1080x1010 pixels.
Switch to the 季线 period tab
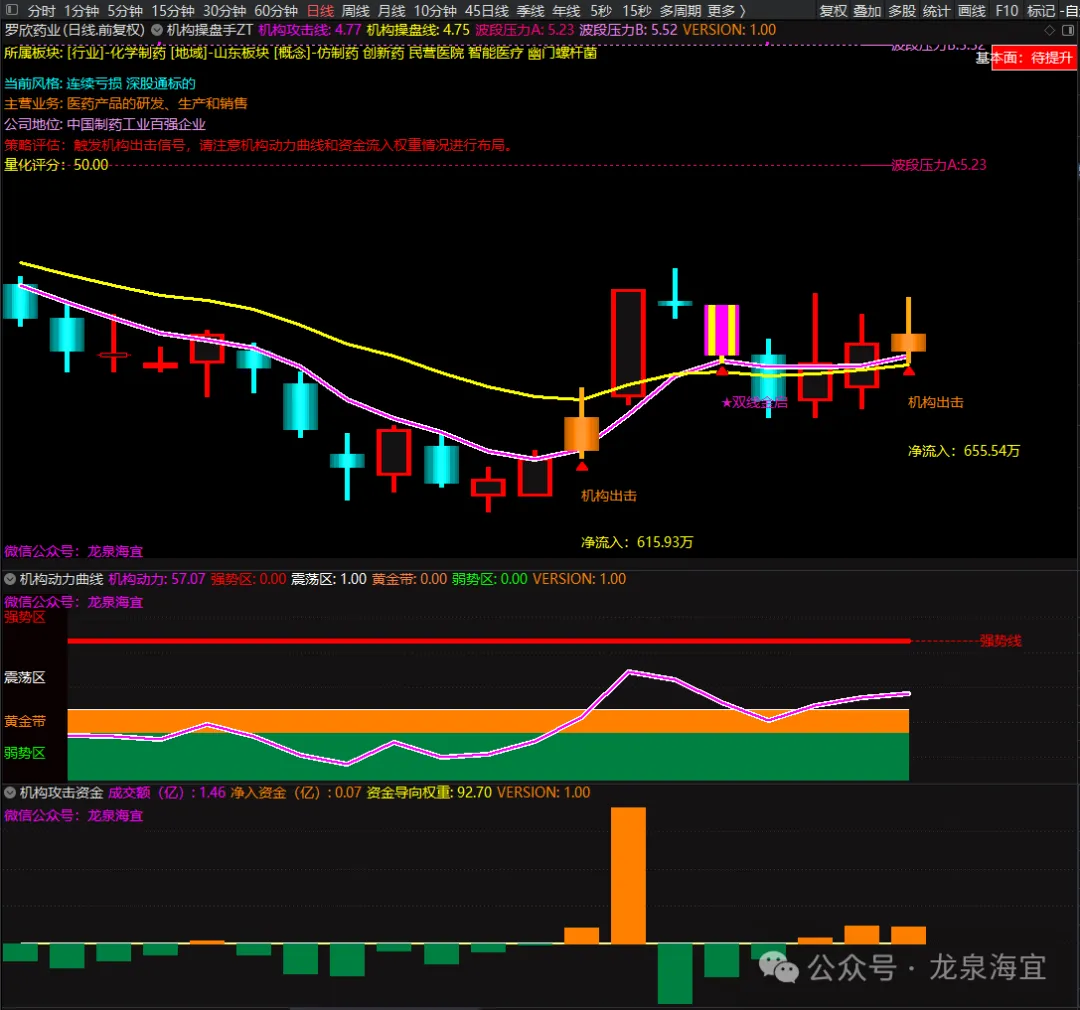[530, 11]
